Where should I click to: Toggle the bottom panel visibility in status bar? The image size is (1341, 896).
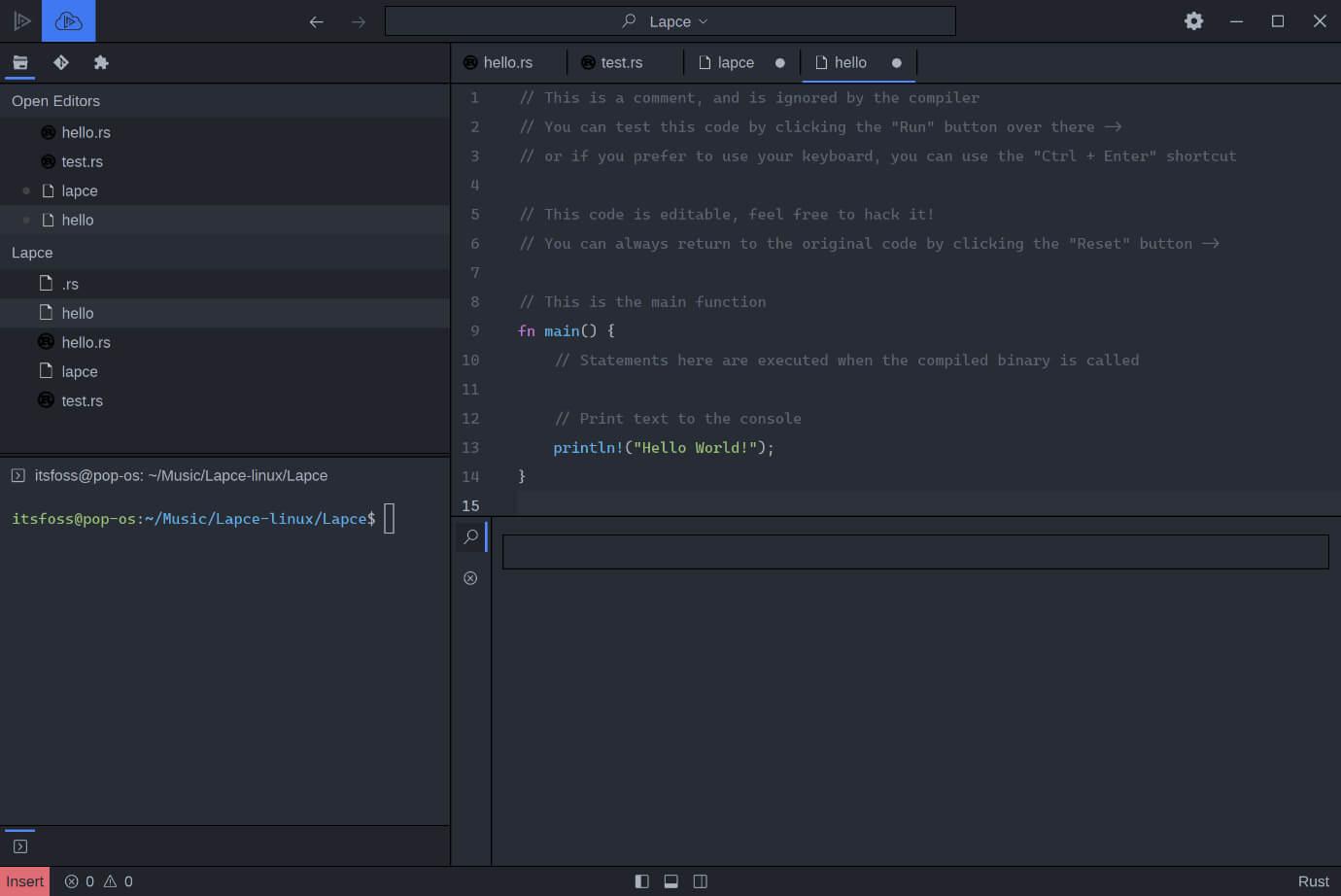(670, 881)
